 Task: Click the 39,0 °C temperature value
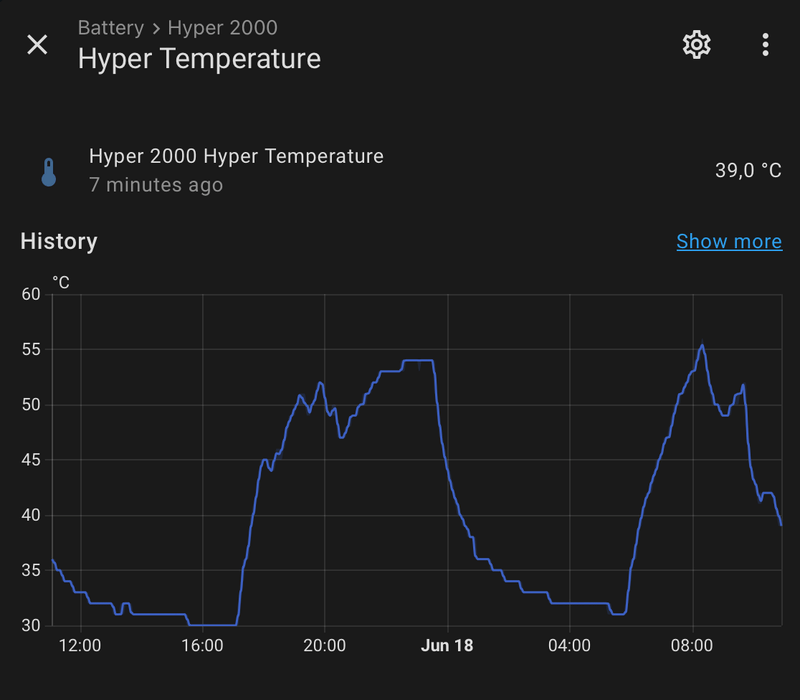click(747, 171)
